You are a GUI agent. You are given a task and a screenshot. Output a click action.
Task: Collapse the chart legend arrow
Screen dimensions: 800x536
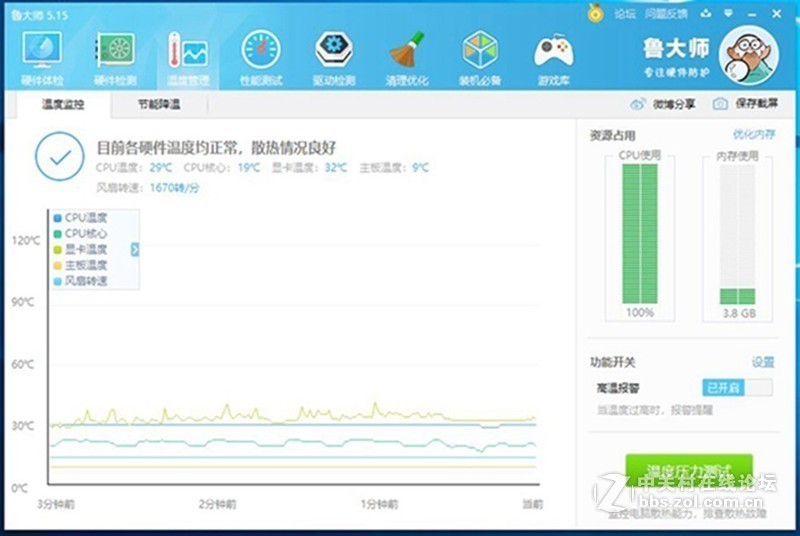tap(135, 249)
